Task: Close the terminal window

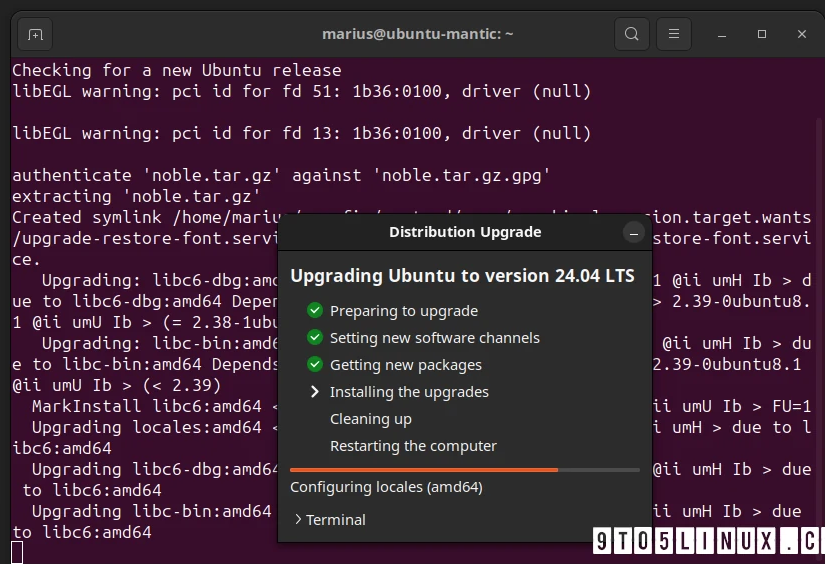Action: point(801,34)
